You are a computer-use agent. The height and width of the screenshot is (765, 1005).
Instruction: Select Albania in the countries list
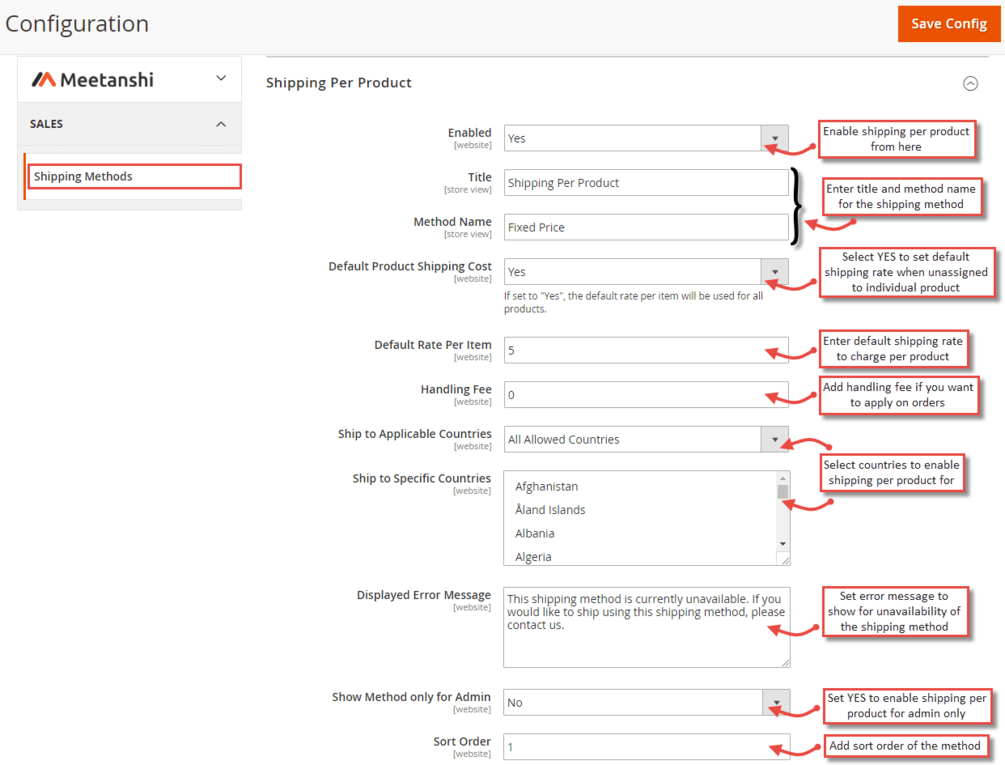click(535, 533)
